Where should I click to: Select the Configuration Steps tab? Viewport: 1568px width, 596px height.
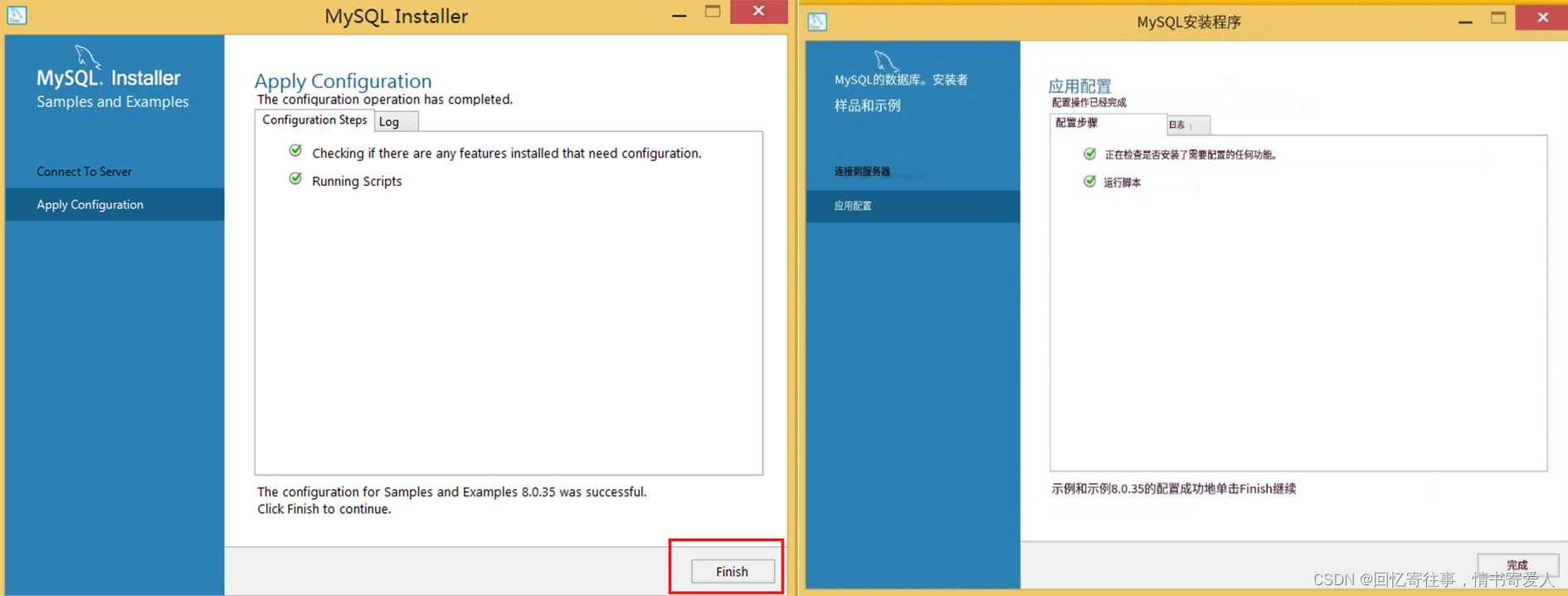(314, 120)
